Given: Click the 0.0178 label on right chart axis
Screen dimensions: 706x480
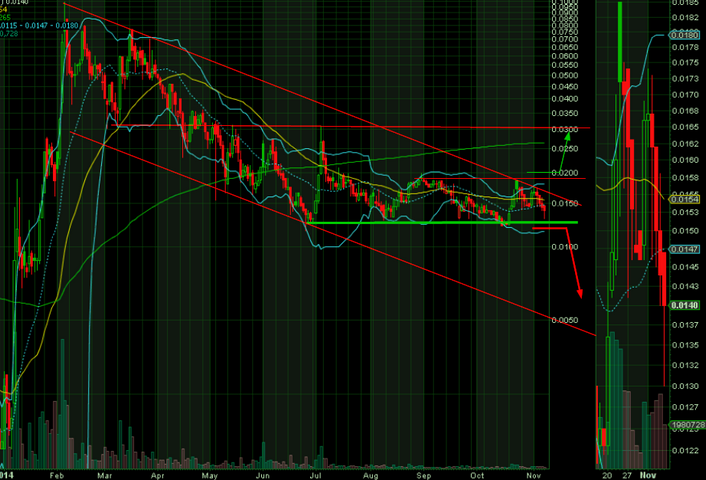Looking at the screenshot, I should (x=685, y=47).
